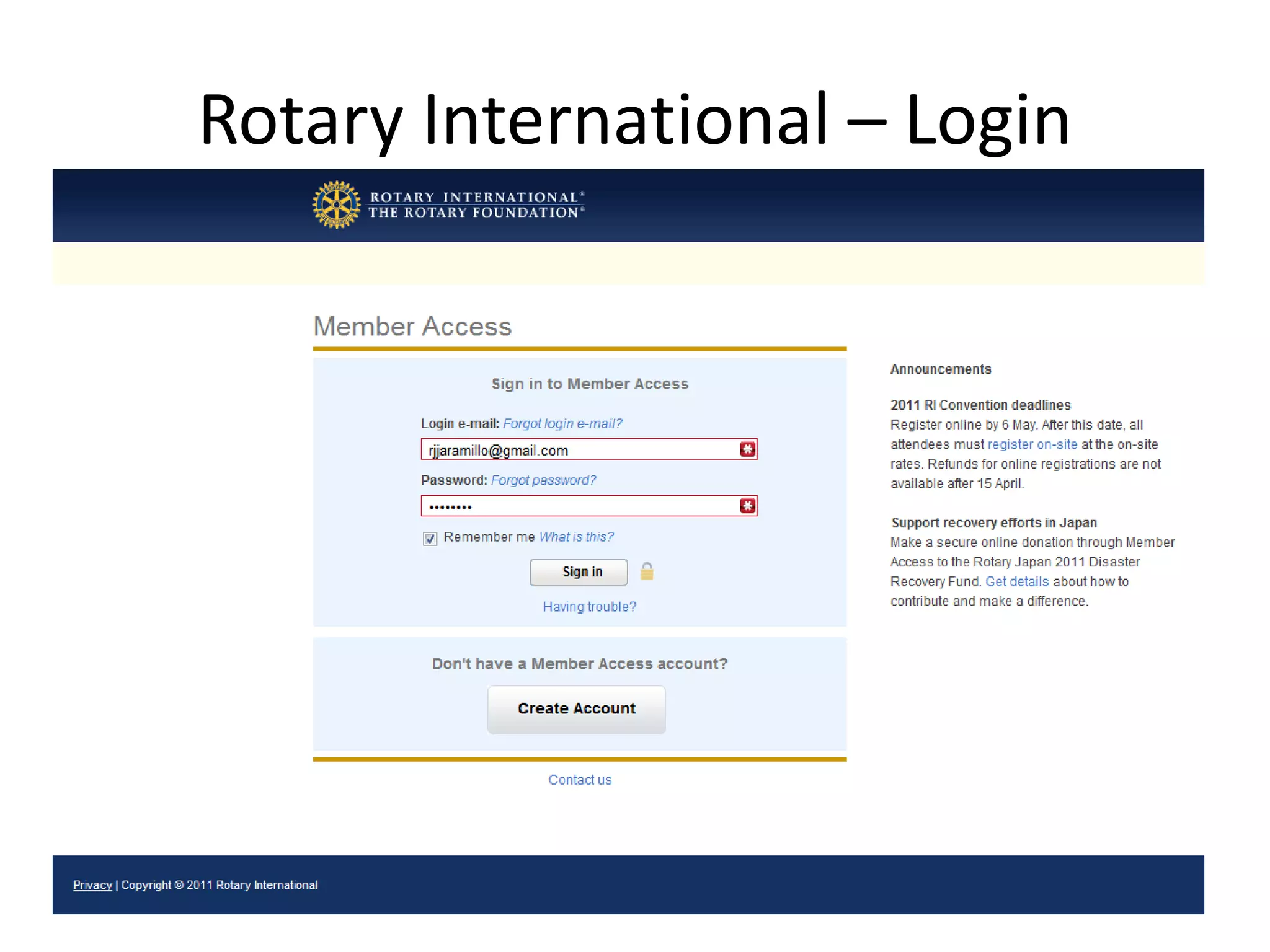Open the Having trouble link
This screenshot has height=952, width=1270.
point(589,607)
